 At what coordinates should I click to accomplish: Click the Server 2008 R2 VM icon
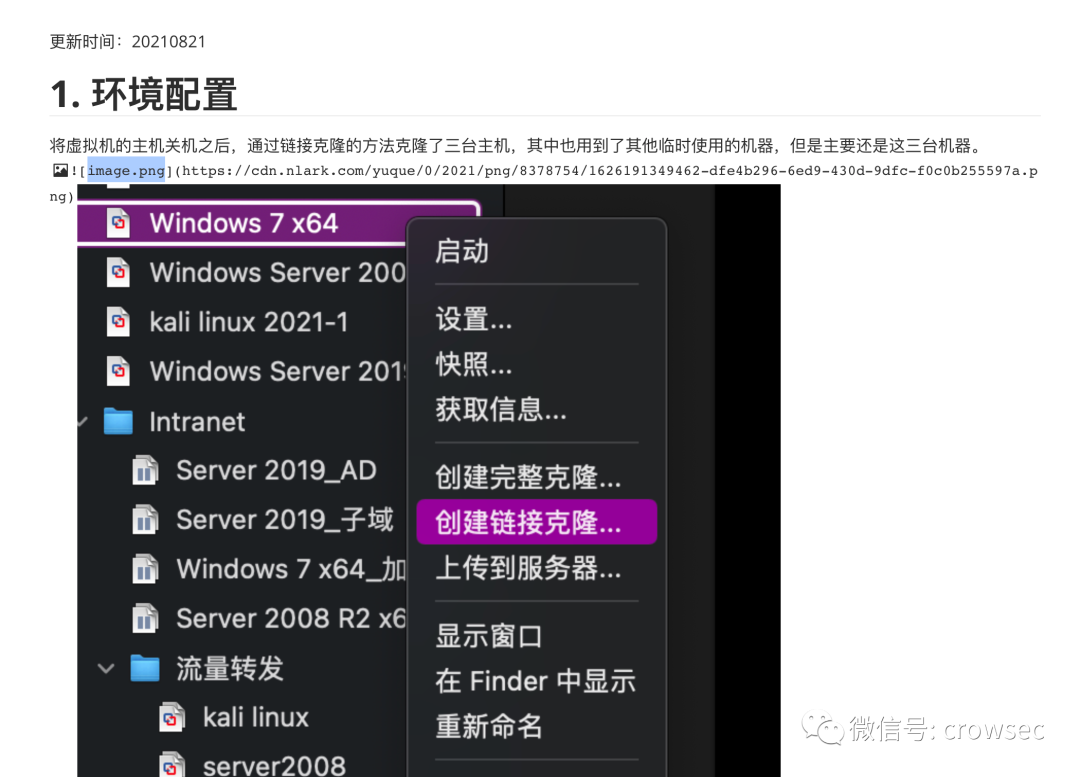[145, 619]
